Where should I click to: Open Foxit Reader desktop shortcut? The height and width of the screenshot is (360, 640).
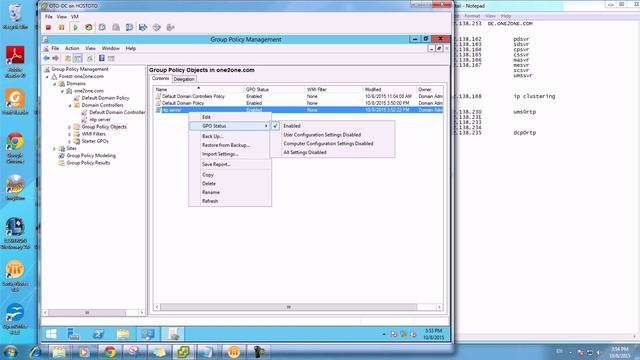click(15, 101)
